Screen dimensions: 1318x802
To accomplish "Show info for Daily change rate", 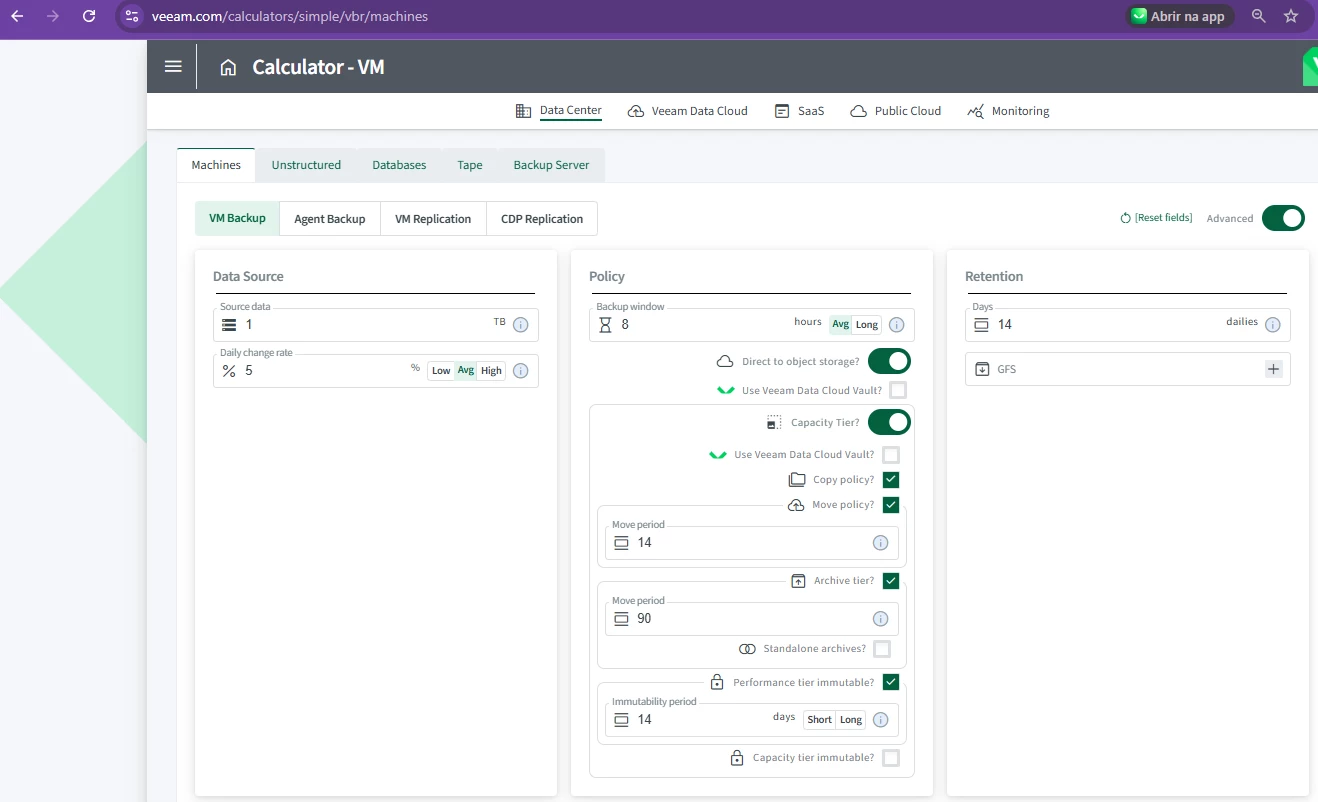I will pyautogui.click(x=520, y=371).
